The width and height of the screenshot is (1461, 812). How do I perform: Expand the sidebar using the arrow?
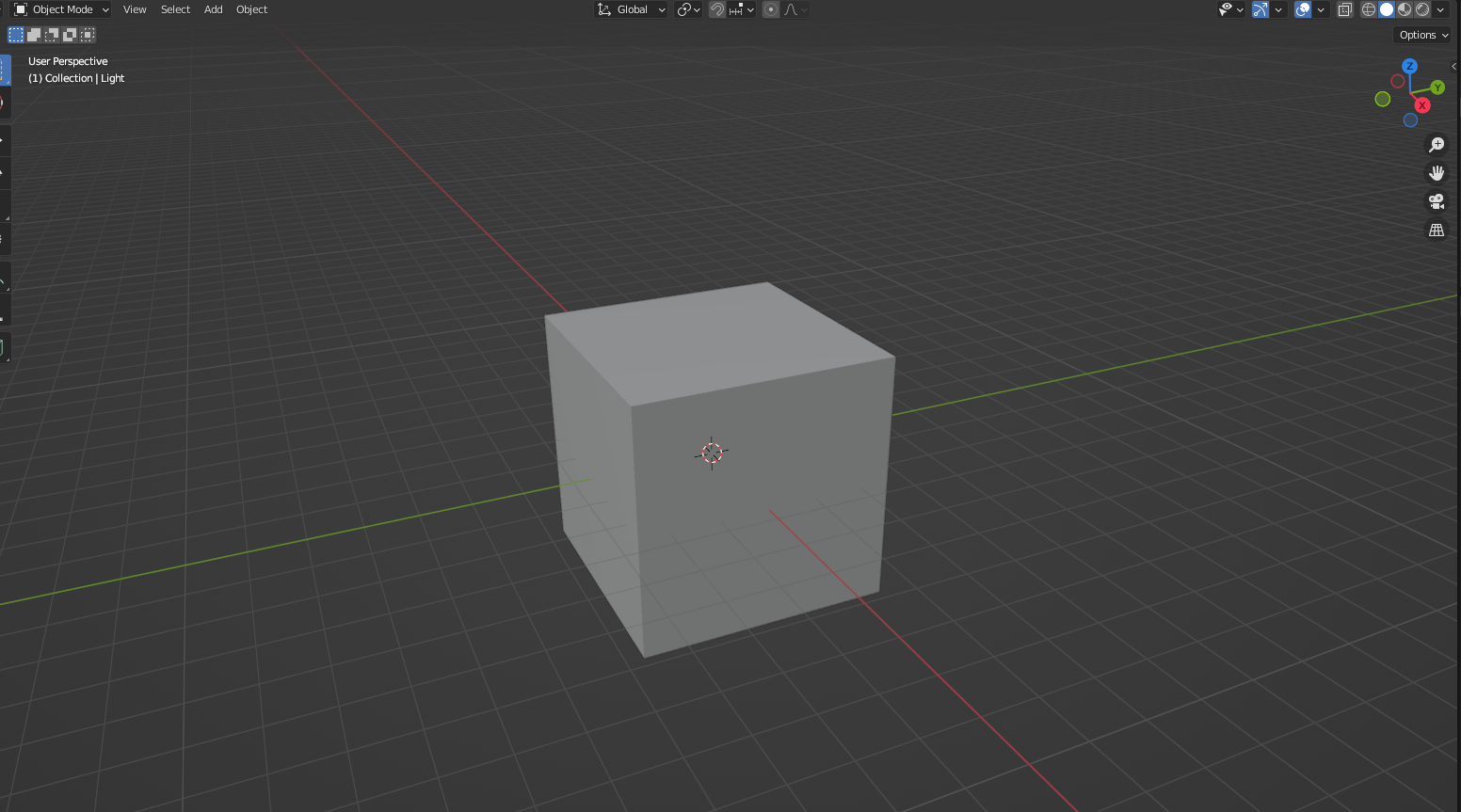tap(1454, 66)
